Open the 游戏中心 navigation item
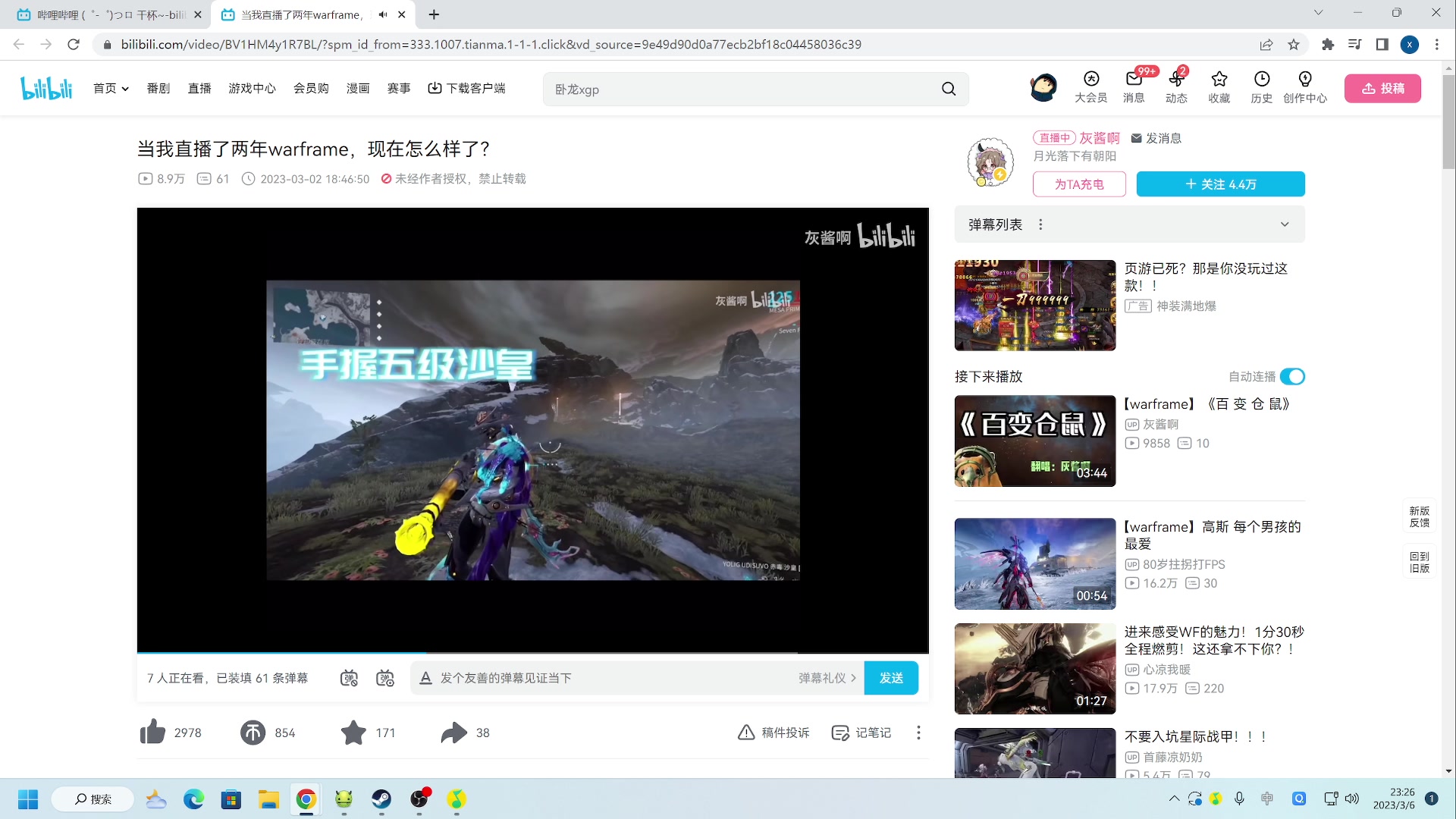The image size is (1456, 819). pyautogui.click(x=252, y=88)
